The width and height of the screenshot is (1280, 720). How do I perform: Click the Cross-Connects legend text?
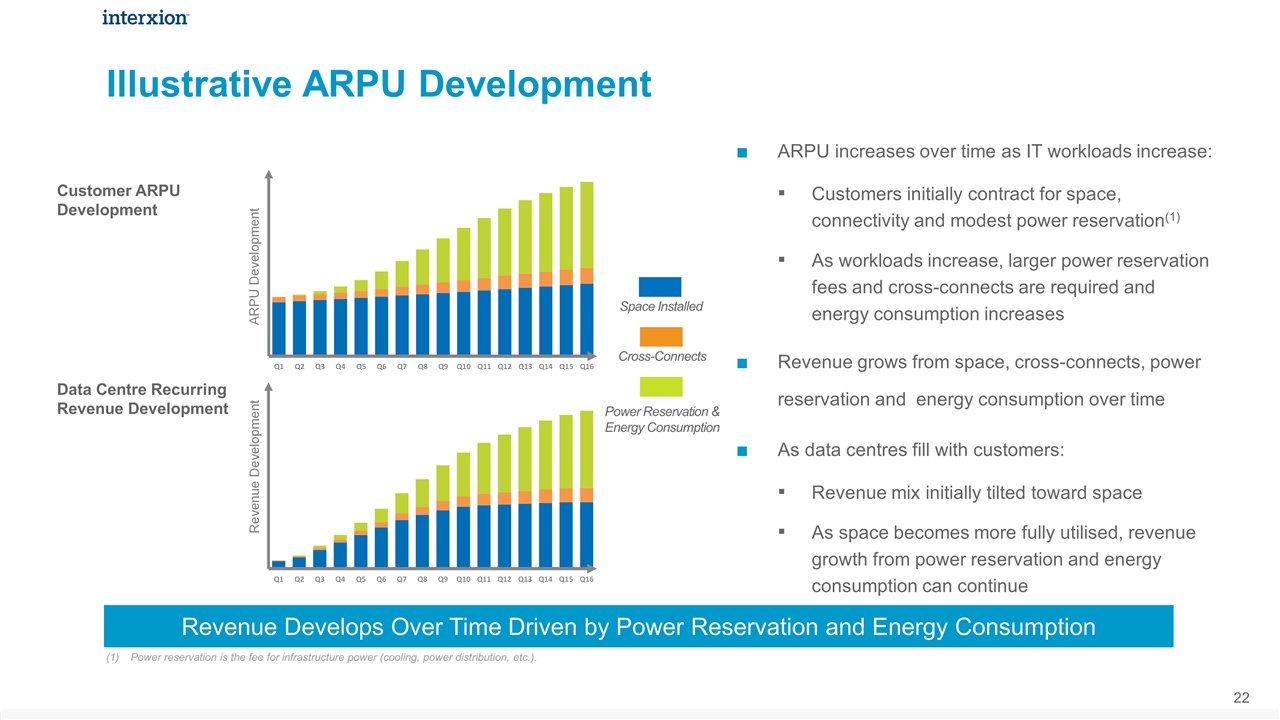(662, 356)
